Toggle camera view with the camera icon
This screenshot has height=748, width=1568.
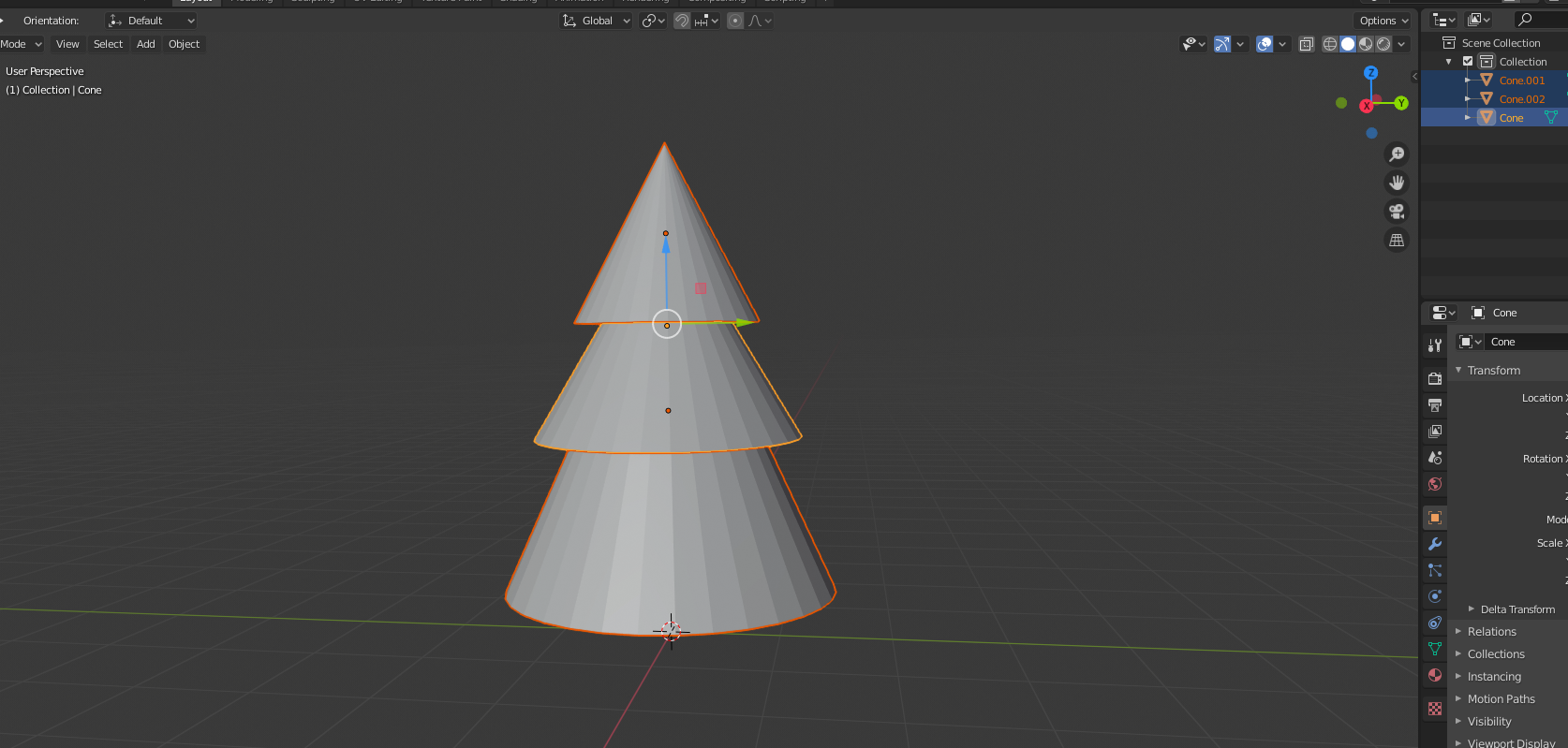1397,212
